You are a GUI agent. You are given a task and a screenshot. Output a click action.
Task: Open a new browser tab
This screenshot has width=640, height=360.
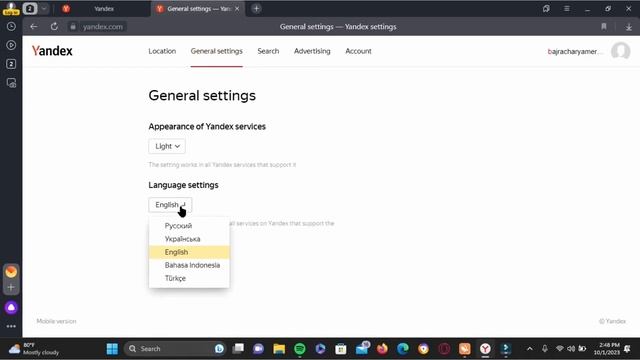click(x=256, y=9)
